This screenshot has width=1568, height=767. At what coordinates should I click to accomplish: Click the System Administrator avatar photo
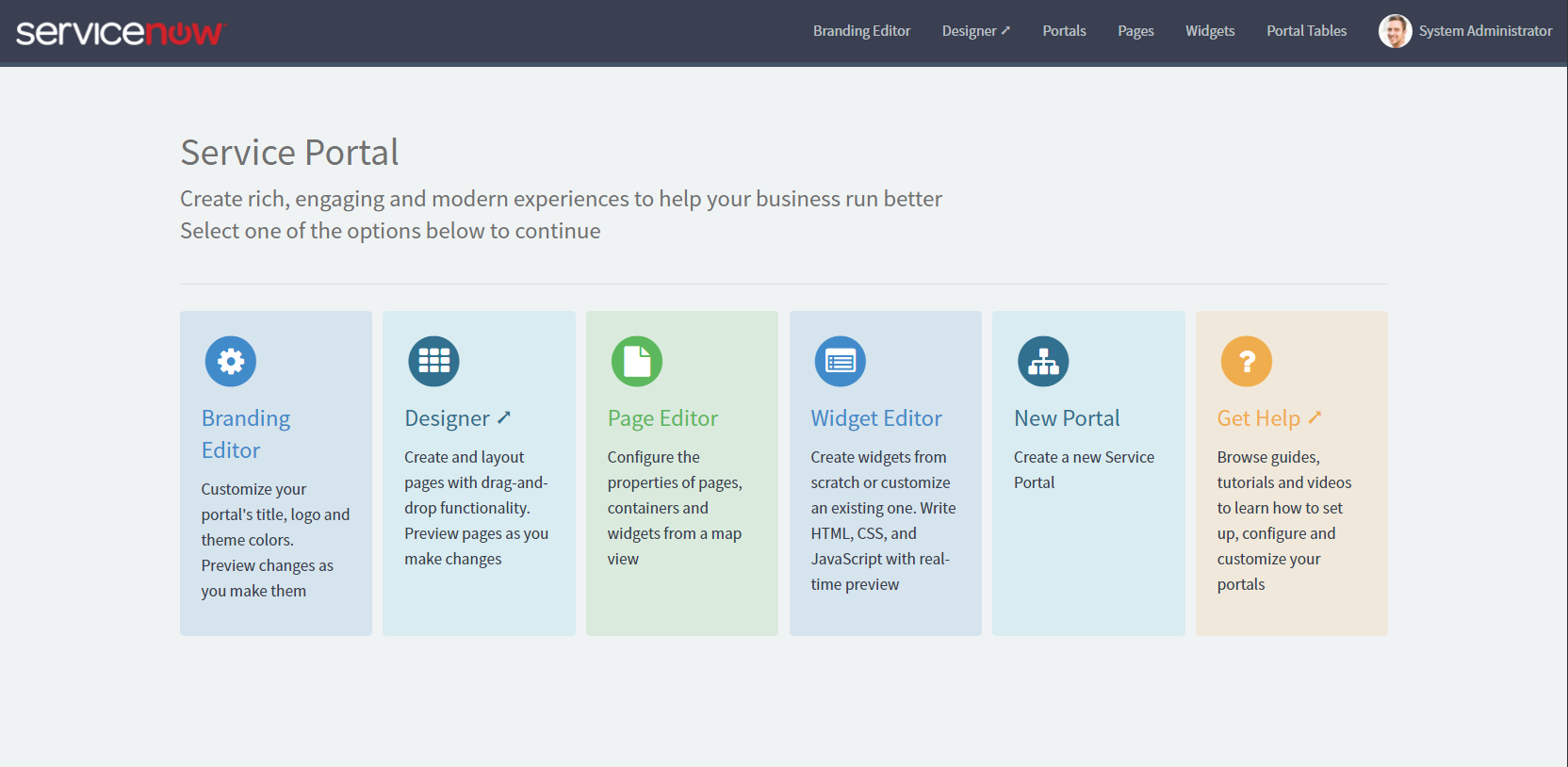click(1395, 31)
